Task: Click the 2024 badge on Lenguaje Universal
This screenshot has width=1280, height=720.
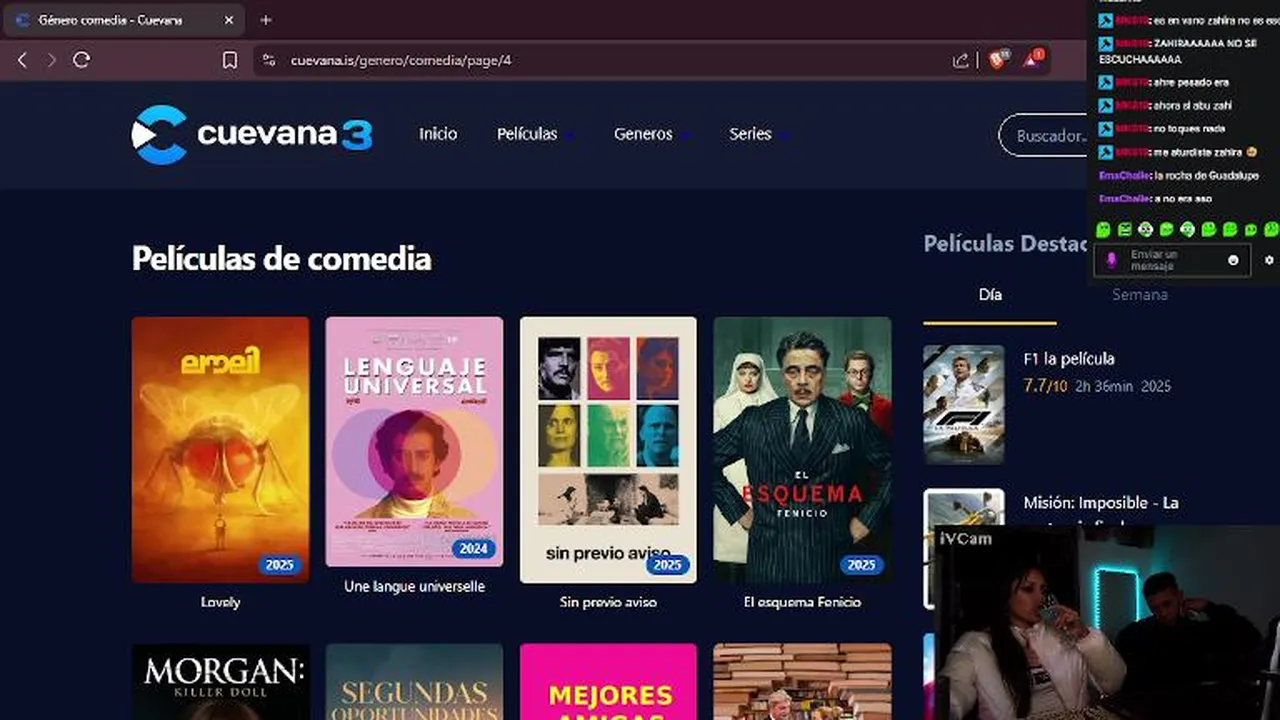Action: 474,549
